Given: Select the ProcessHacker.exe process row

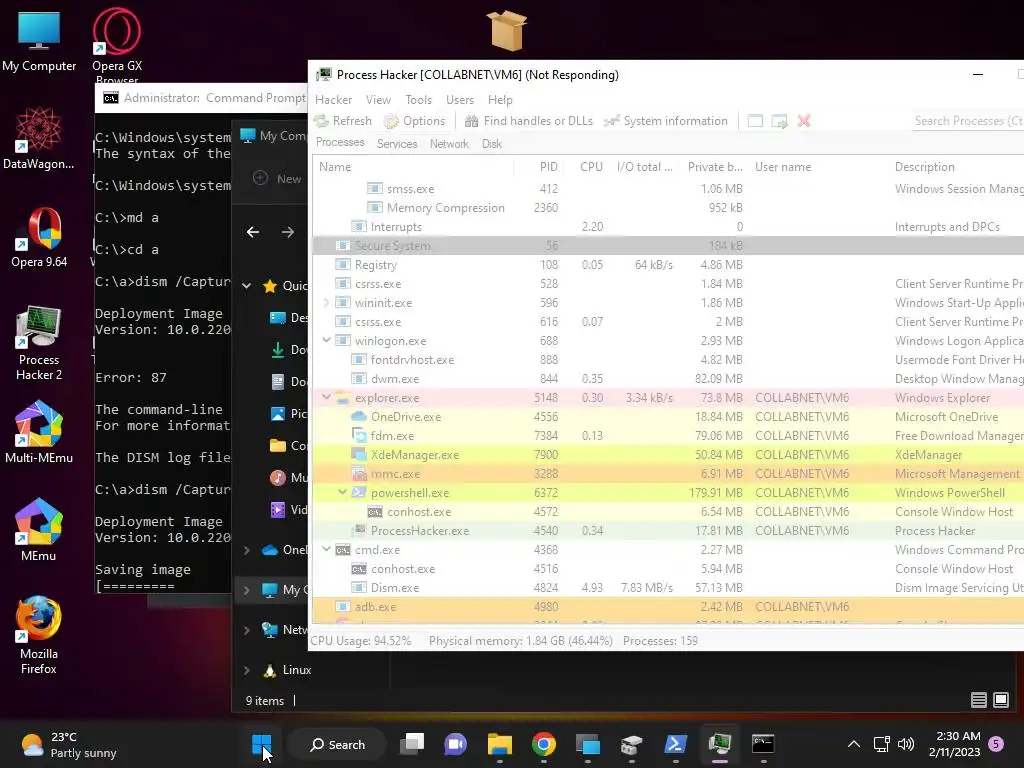Looking at the screenshot, I should (668, 531).
